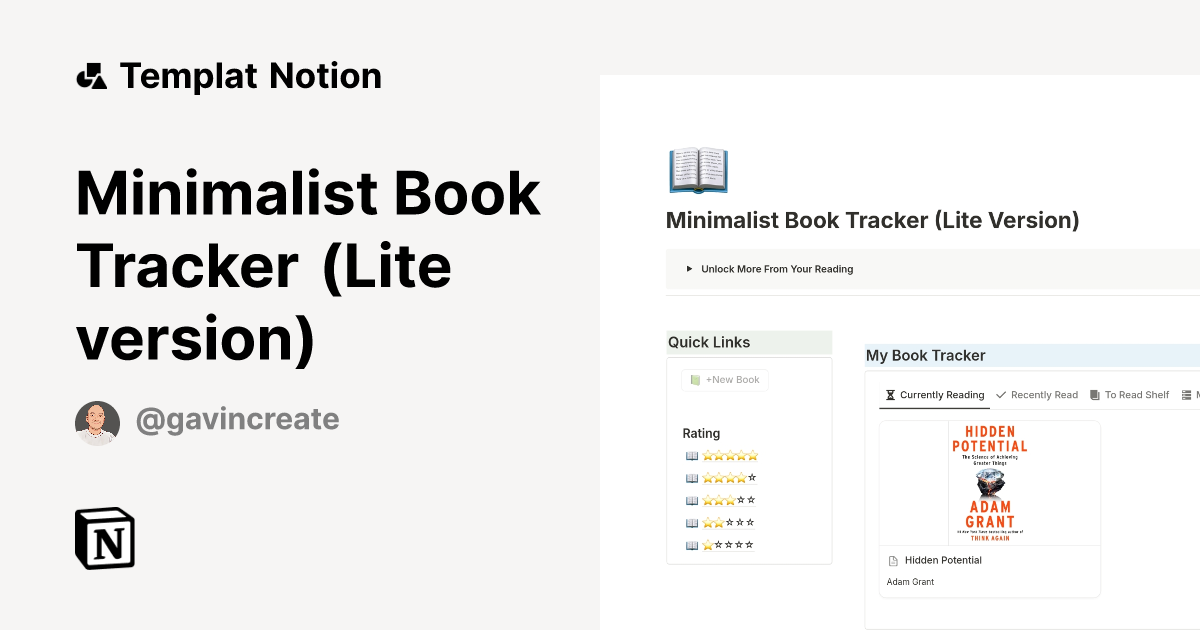Click the +New Book button
1200x630 pixels.
click(725, 380)
